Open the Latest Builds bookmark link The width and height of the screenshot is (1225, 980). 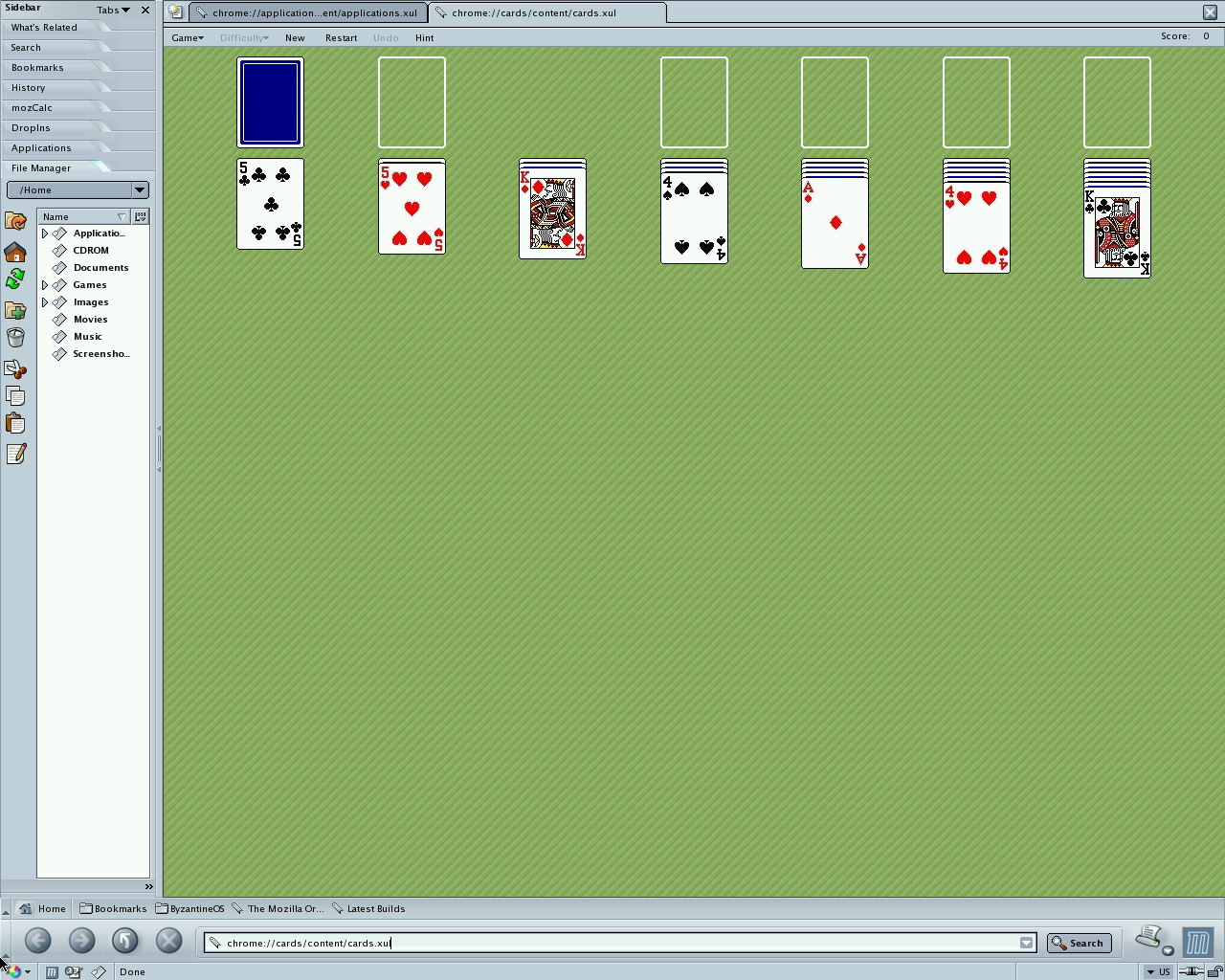pos(368,908)
